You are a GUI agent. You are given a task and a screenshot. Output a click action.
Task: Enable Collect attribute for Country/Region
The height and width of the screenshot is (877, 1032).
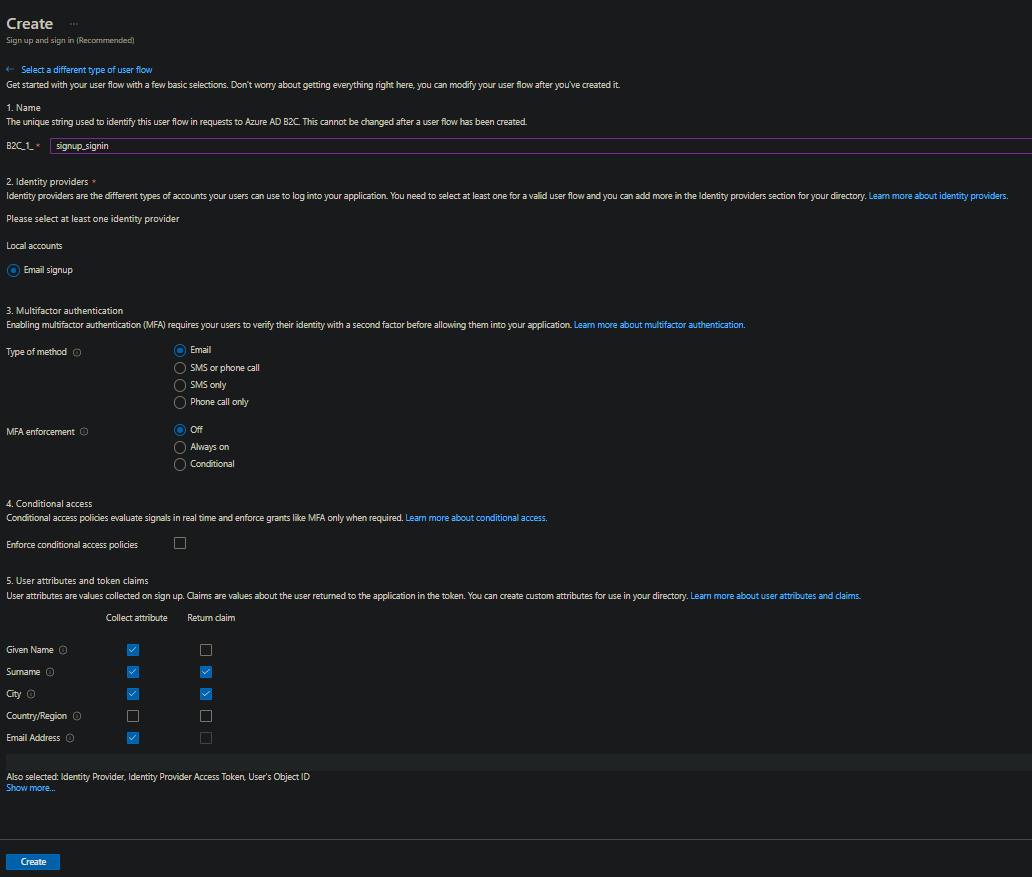[x=133, y=715]
